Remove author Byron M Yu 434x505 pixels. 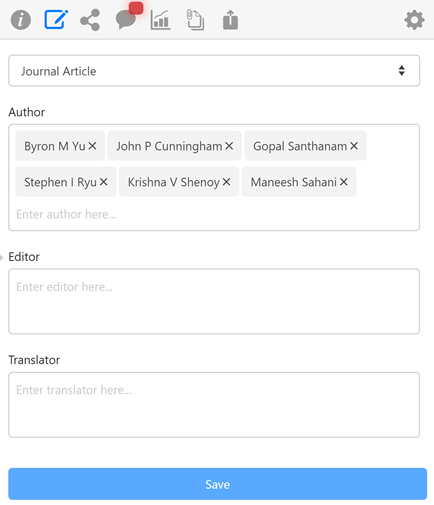click(93, 146)
